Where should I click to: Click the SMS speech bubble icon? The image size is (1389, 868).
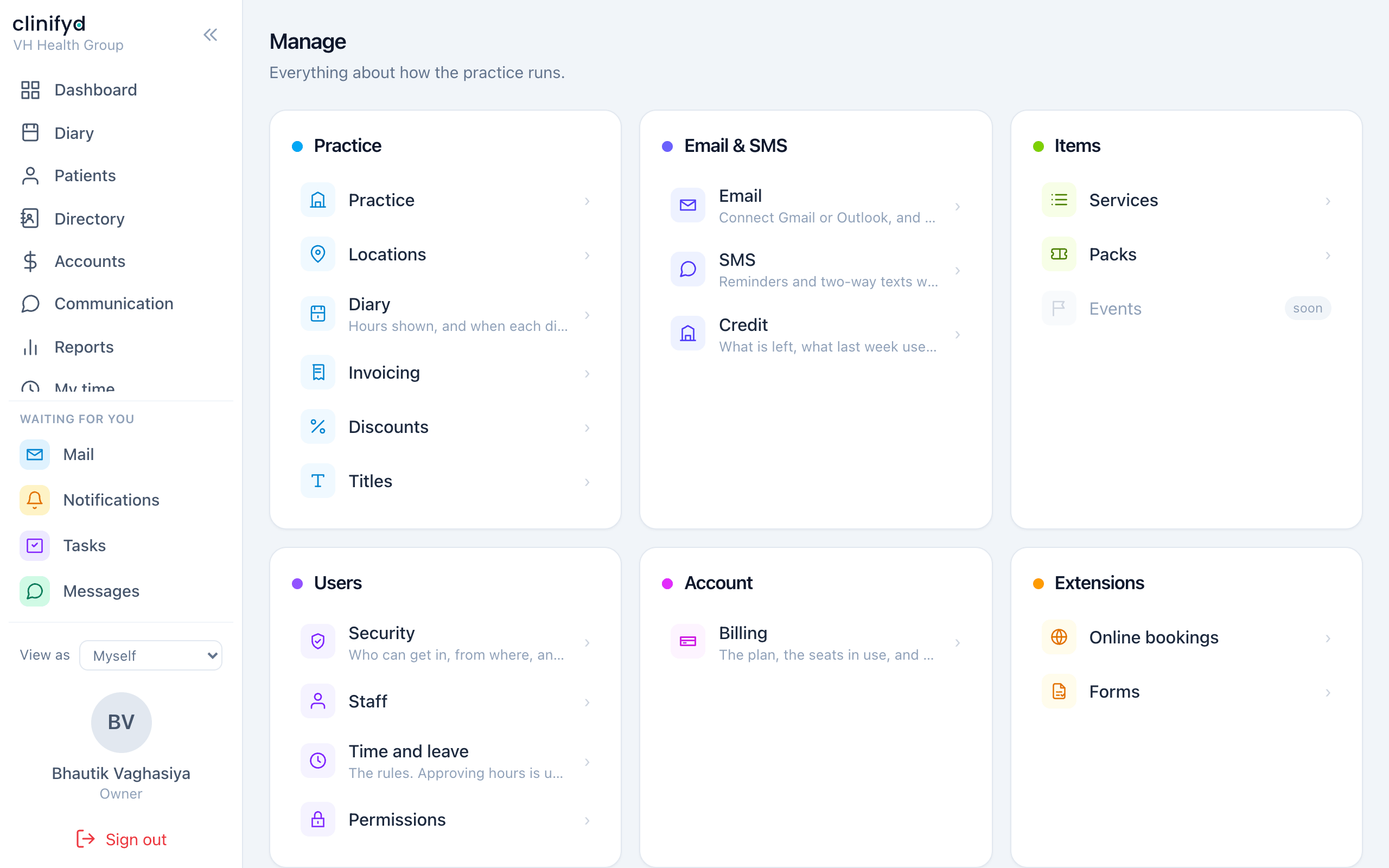pyautogui.click(x=688, y=269)
